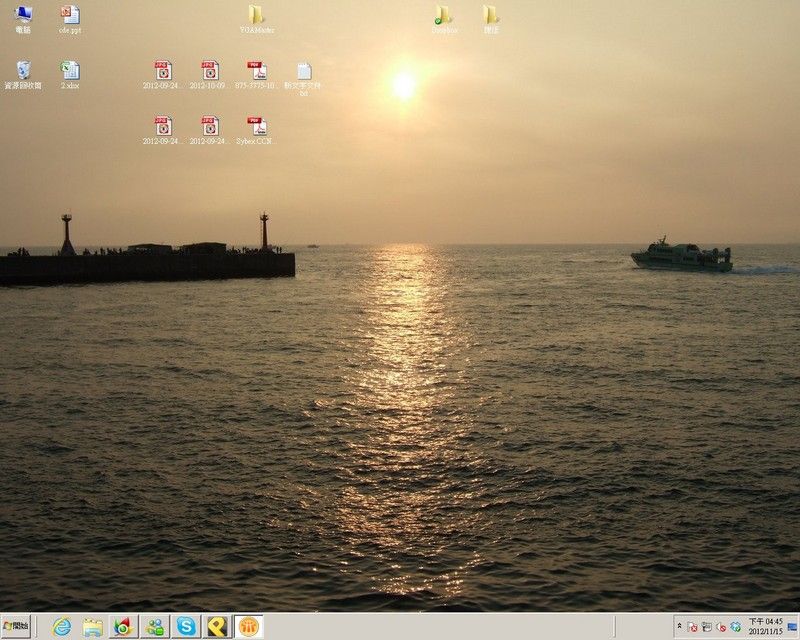Open Skype from the taskbar
Screen dimensions: 800x640
186,627
